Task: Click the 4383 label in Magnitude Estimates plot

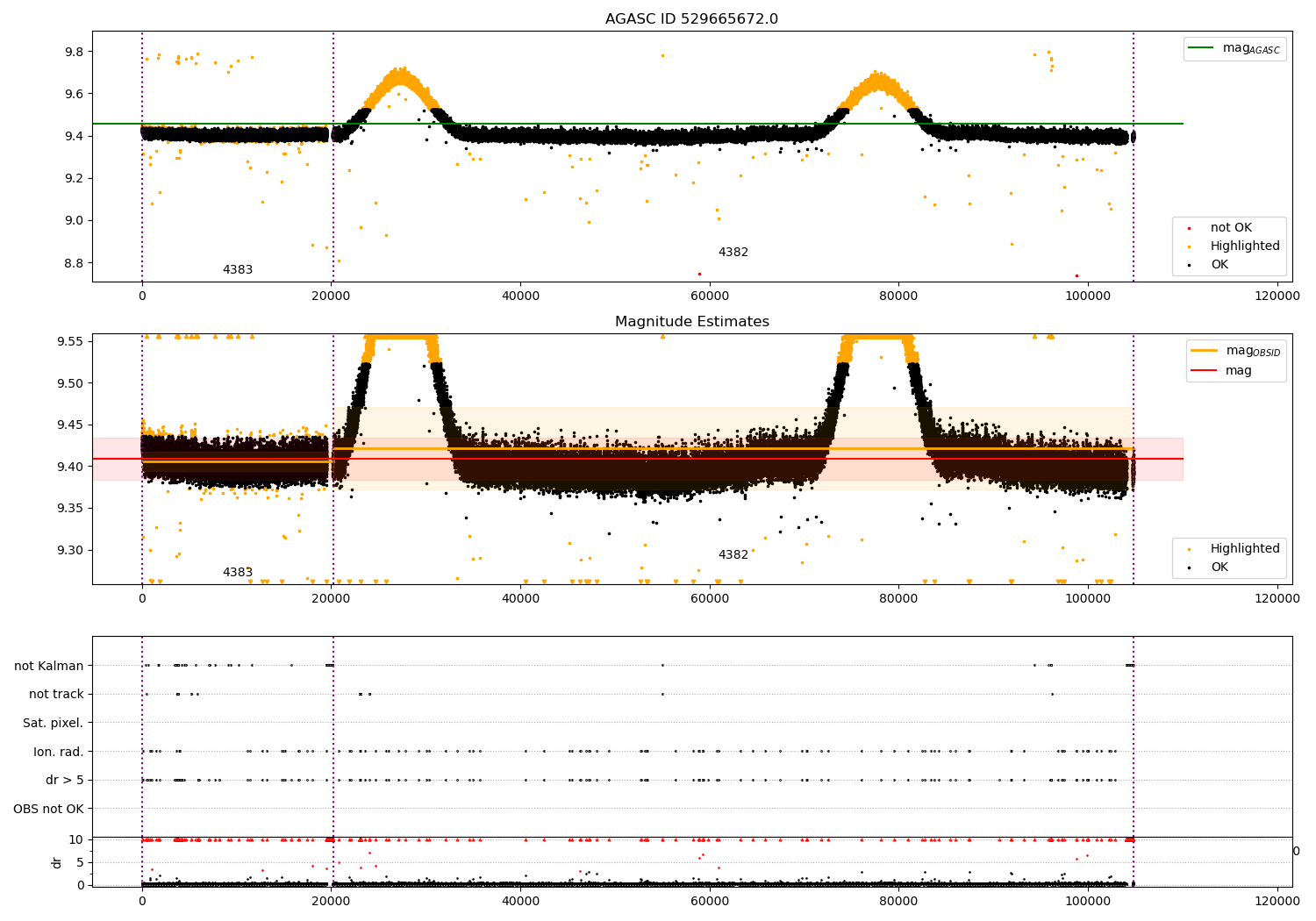Action: (238, 573)
